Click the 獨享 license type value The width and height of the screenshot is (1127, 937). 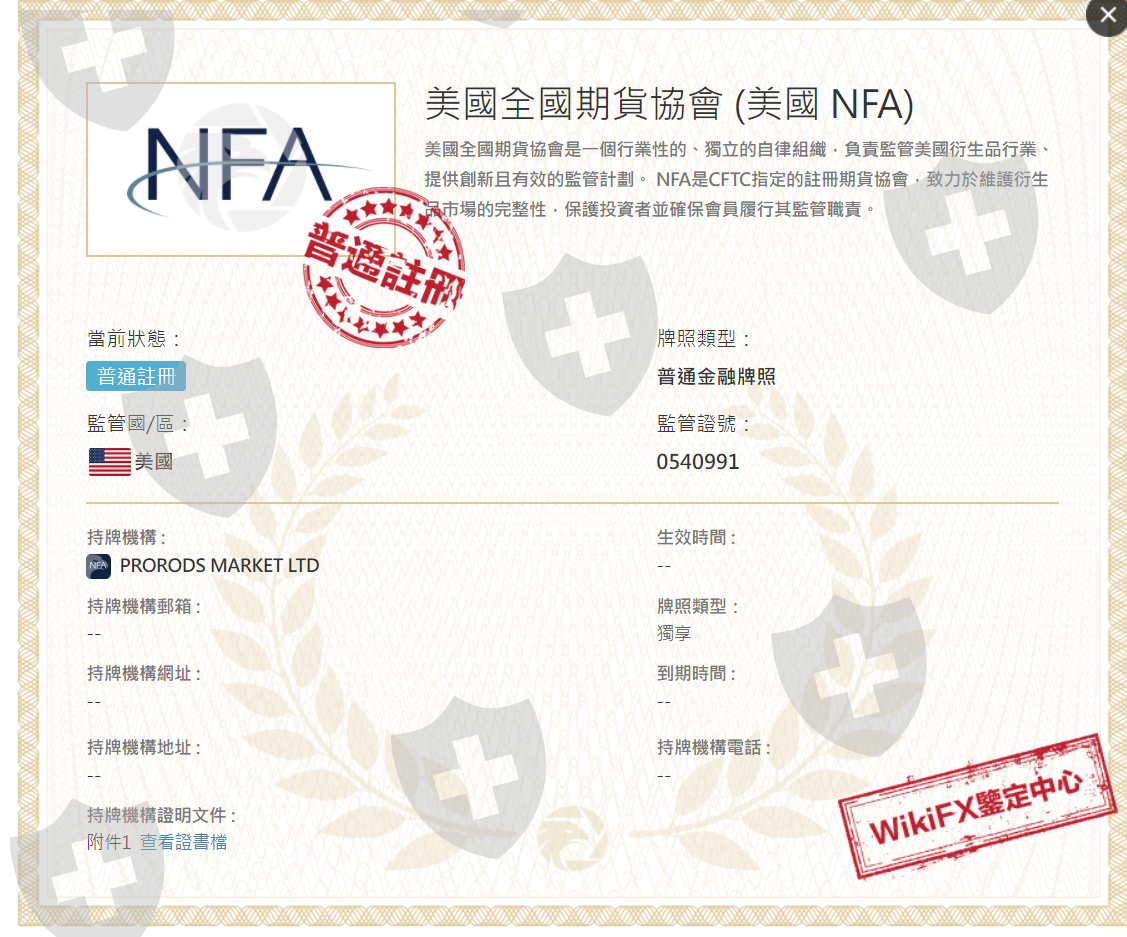coord(674,633)
